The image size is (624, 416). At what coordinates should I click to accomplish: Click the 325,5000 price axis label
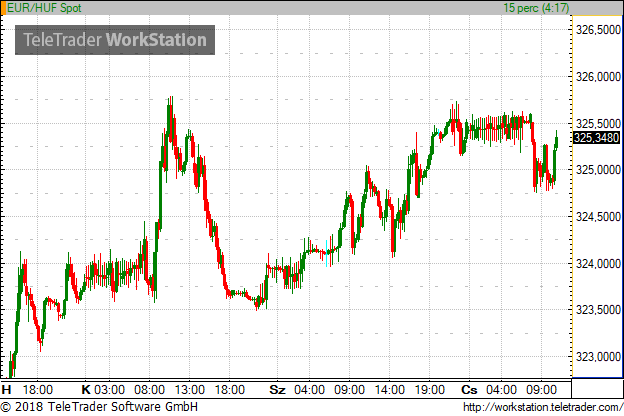tap(598, 123)
